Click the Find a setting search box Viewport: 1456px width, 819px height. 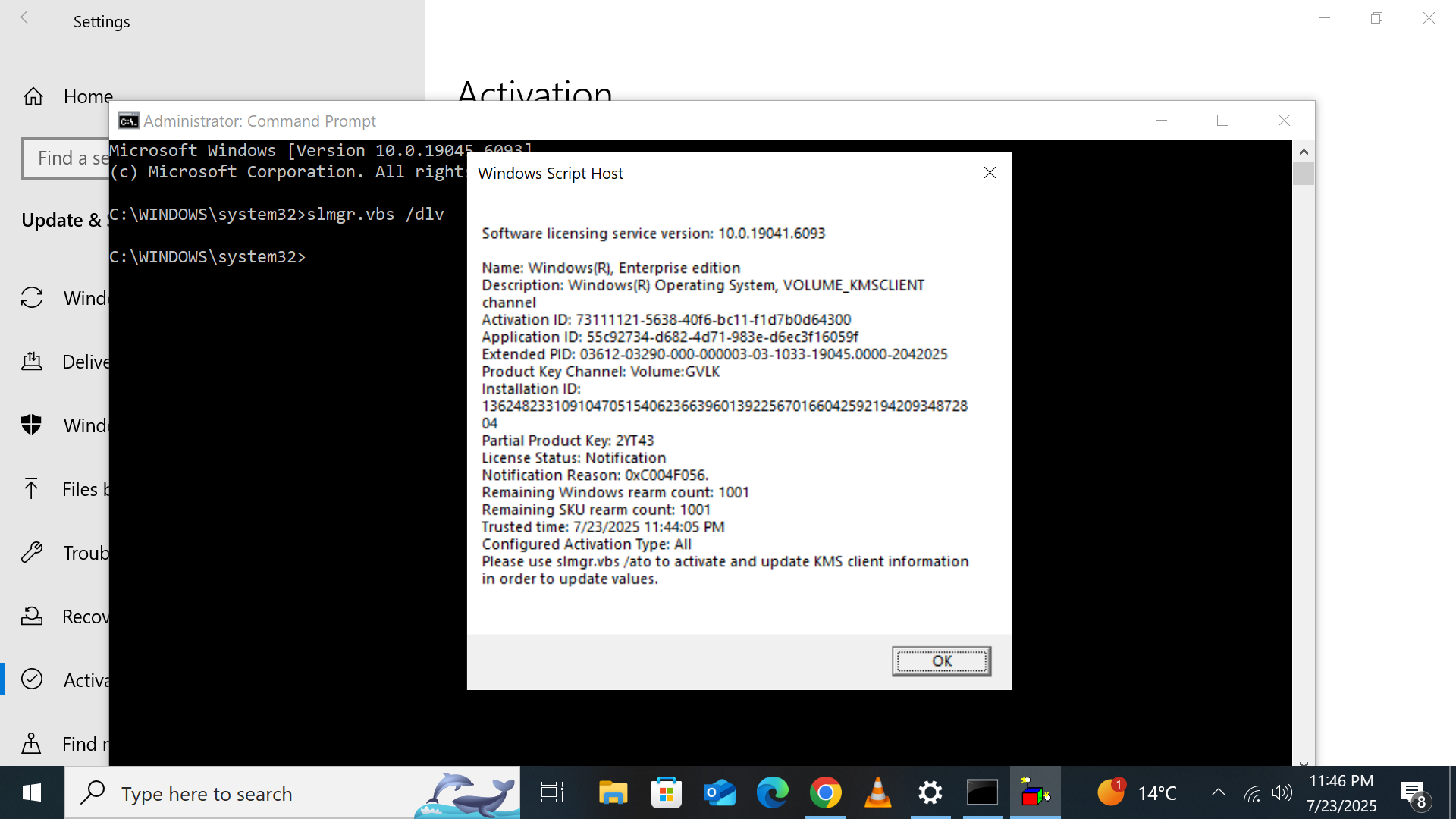(66, 158)
